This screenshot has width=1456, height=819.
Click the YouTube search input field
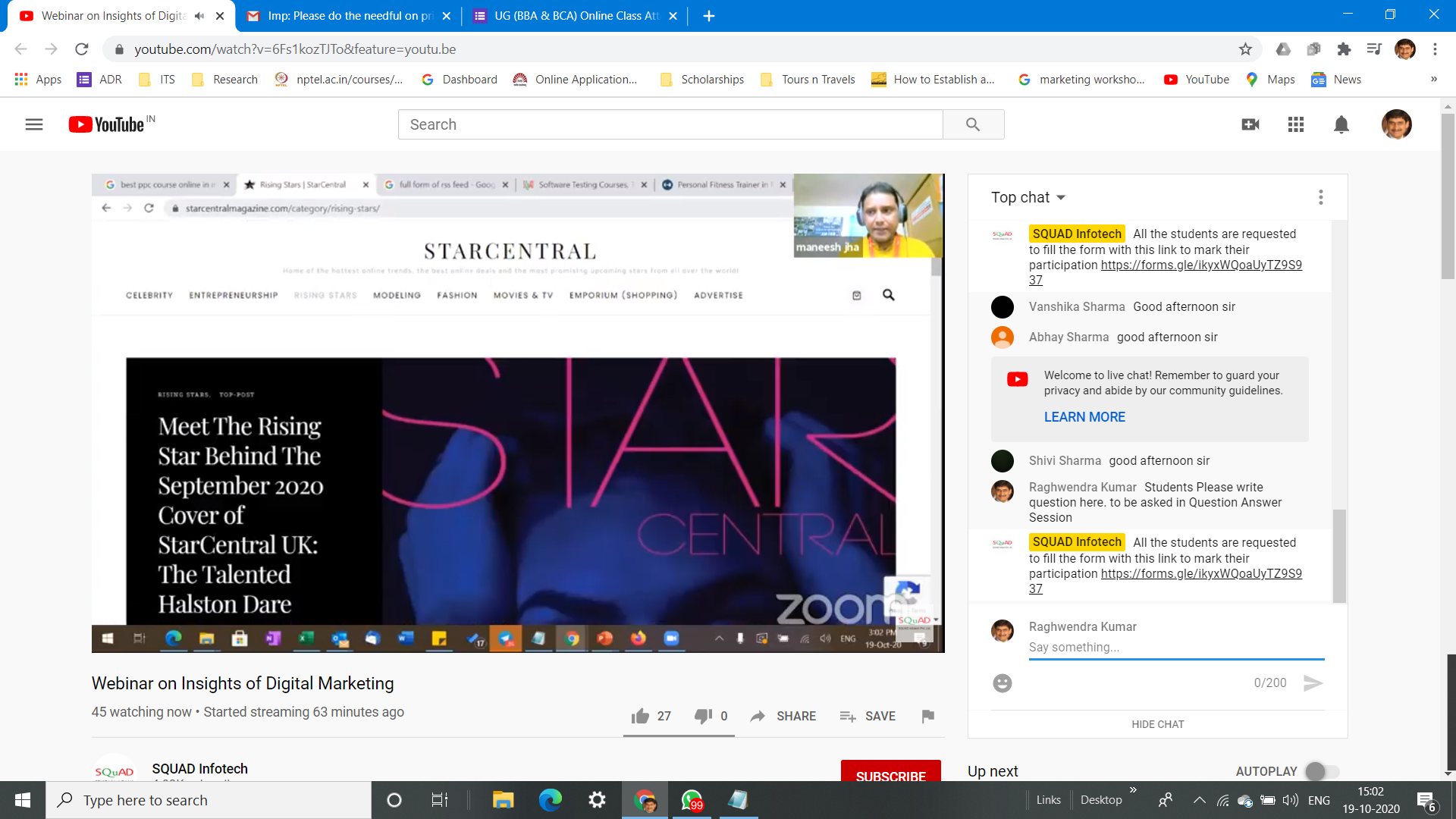[x=670, y=124]
